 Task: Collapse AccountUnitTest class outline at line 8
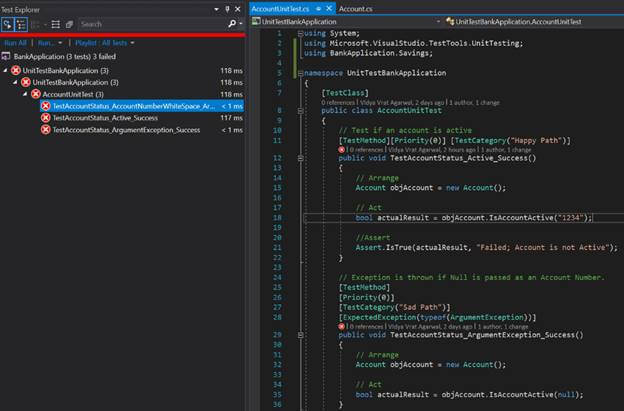click(300, 111)
